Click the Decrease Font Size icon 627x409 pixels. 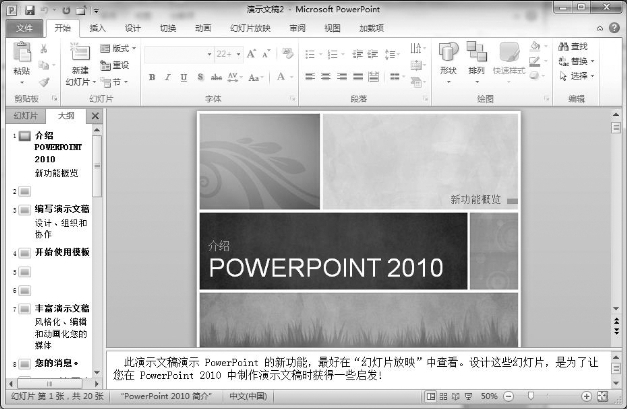point(266,54)
